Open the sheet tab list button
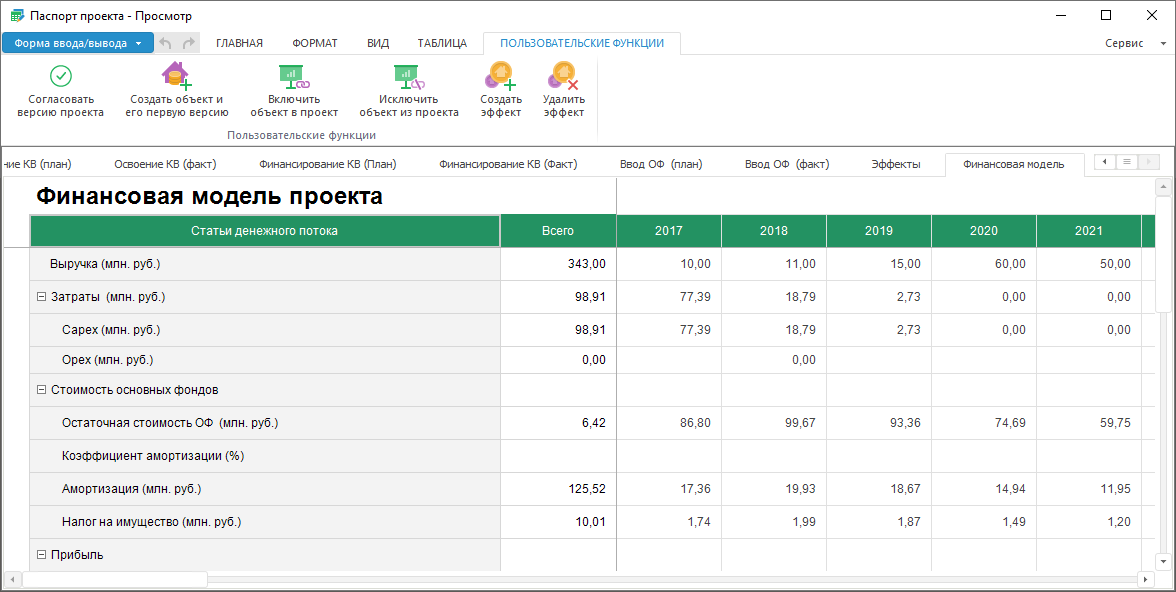This screenshot has width=1176, height=592. (x=1127, y=162)
